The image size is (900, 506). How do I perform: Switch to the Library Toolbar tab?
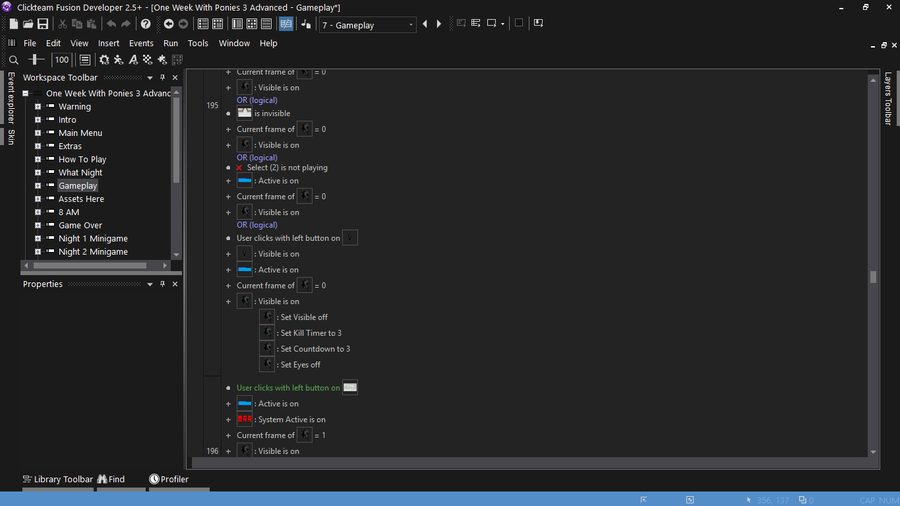(57, 479)
